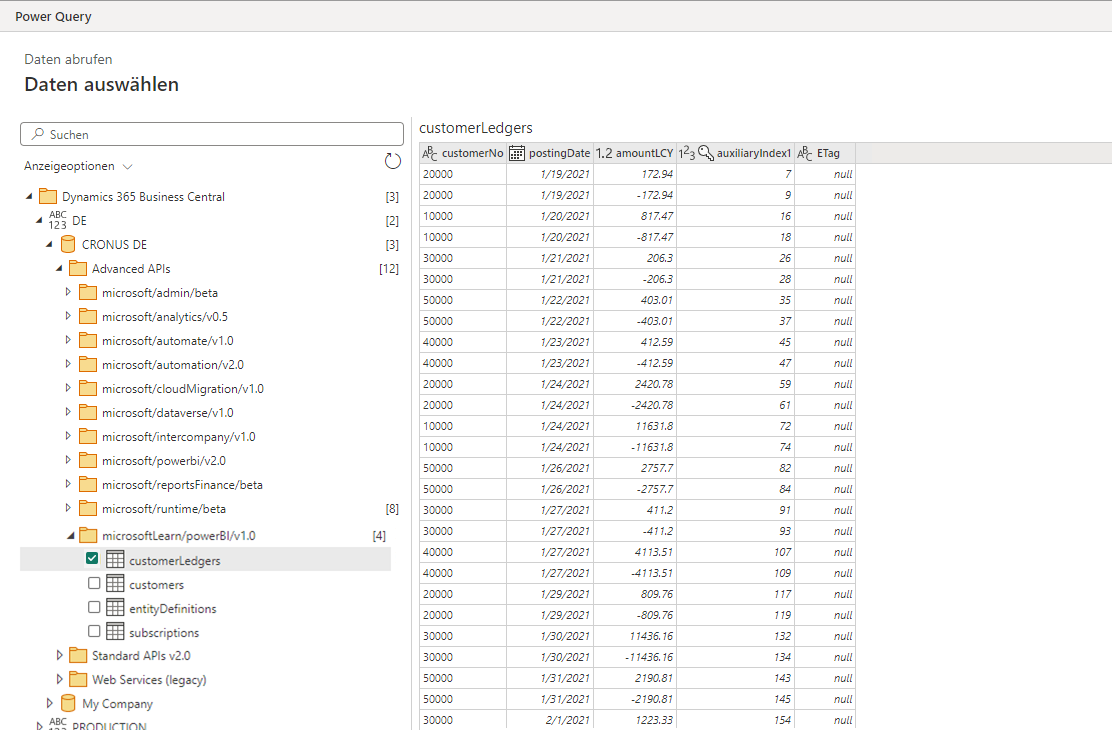Screen dimensions: 1112x730
Task: Click the amountLCY cell -11436.16
Action: [635, 657]
